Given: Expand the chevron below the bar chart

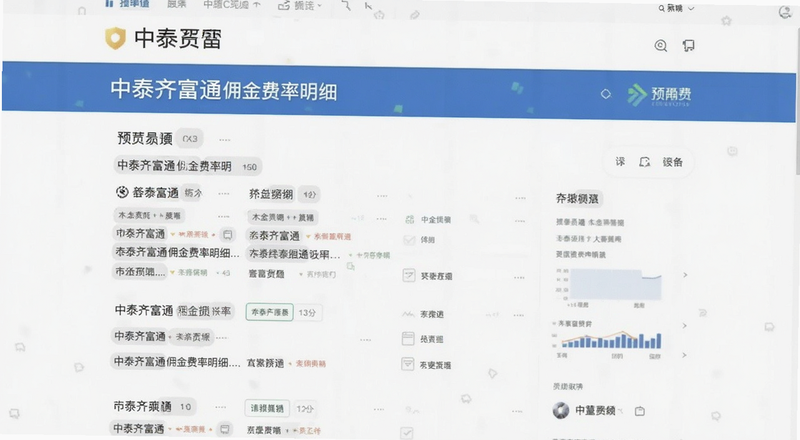Looking at the screenshot, I should [x=684, y=355].
